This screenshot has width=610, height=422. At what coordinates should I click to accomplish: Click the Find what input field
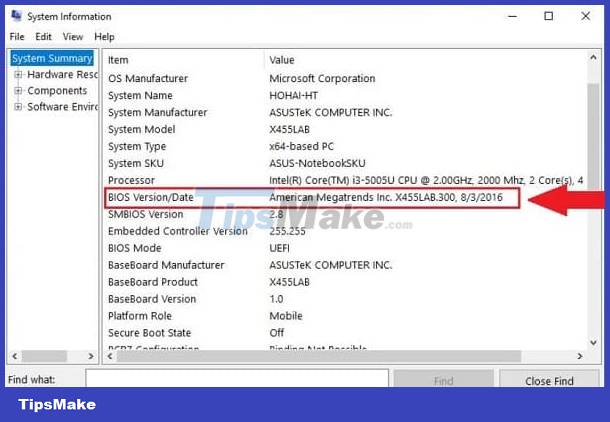[237, 378]
